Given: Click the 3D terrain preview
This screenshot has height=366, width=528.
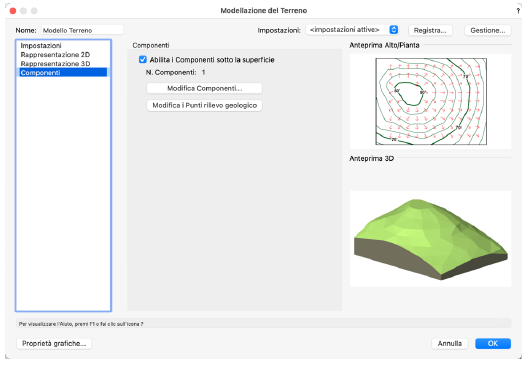Looking at the screenshot, I should [x=430, y=239].
